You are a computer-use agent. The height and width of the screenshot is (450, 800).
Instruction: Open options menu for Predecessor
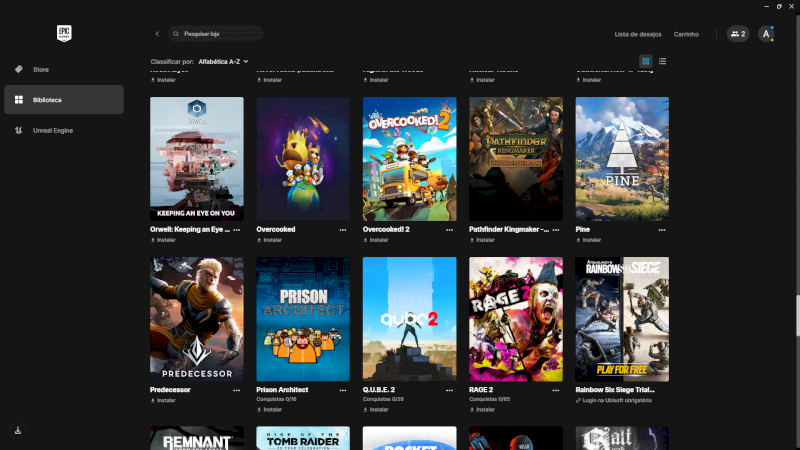coord(237,390)
